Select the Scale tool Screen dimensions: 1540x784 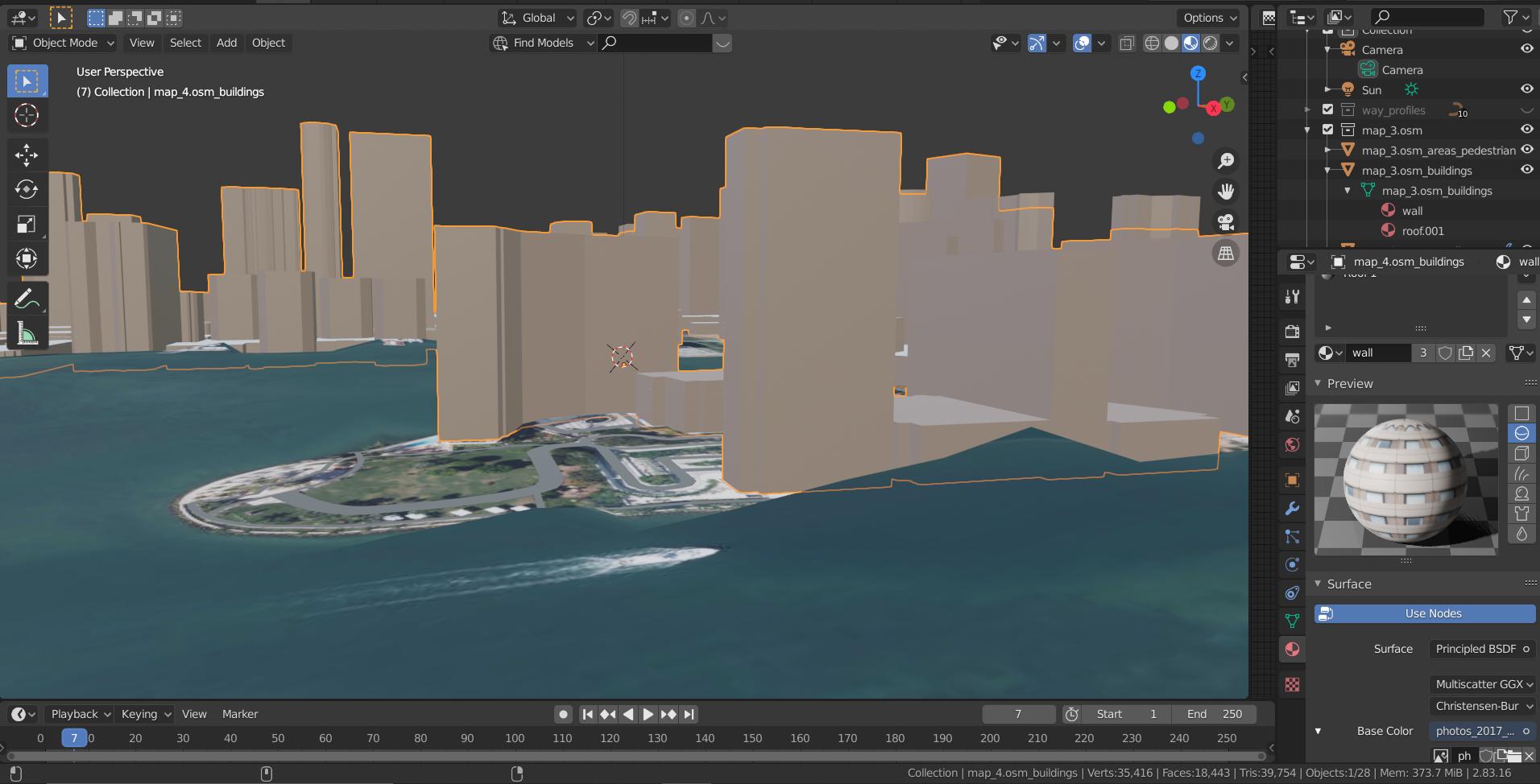pyautogui.click(x=27, y=224)
